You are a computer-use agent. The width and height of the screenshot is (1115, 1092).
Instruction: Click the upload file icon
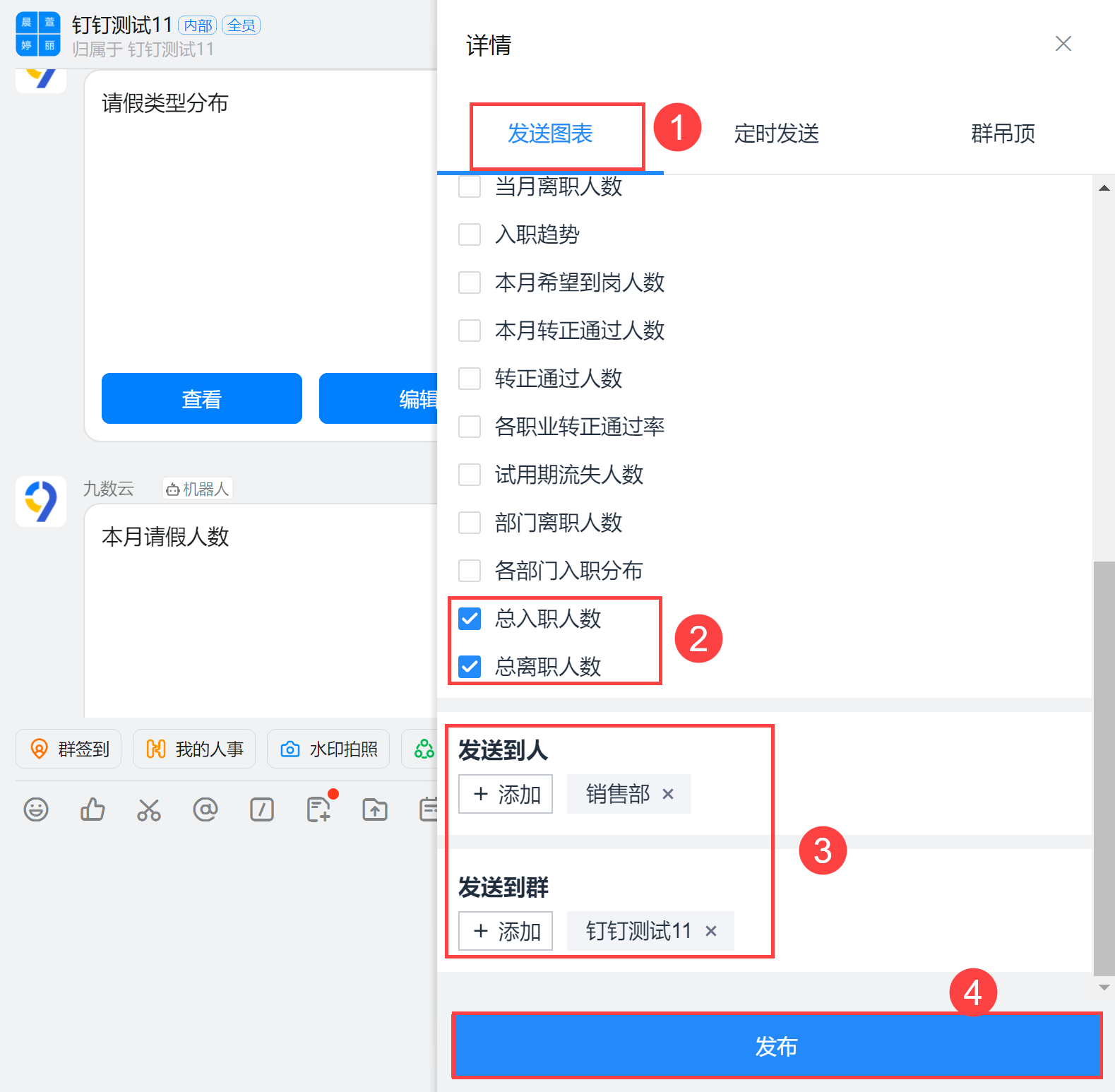[375, 809]
